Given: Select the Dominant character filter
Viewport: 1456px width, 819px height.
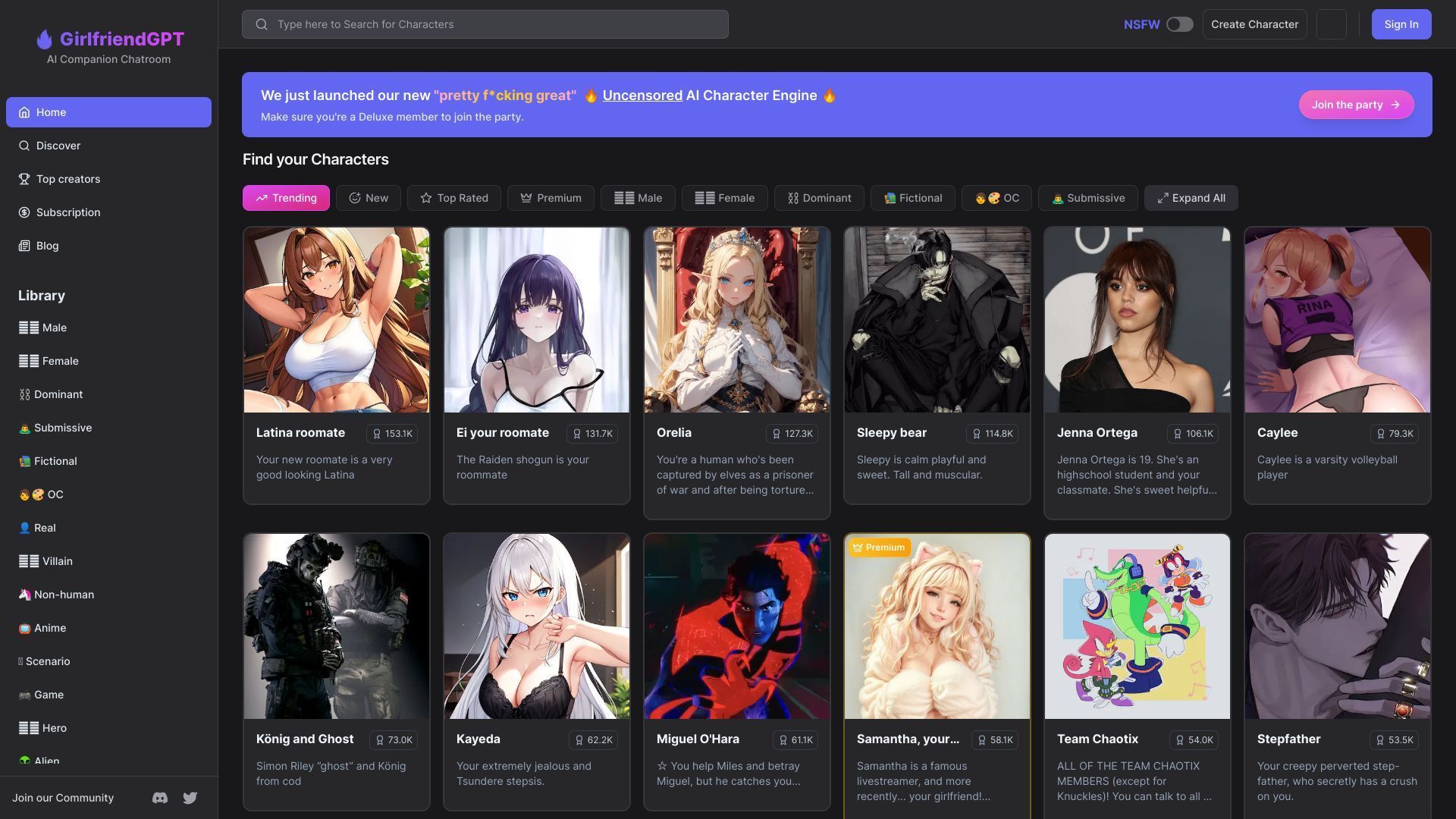Looking at the screenshot, I should tap(819, 198).
